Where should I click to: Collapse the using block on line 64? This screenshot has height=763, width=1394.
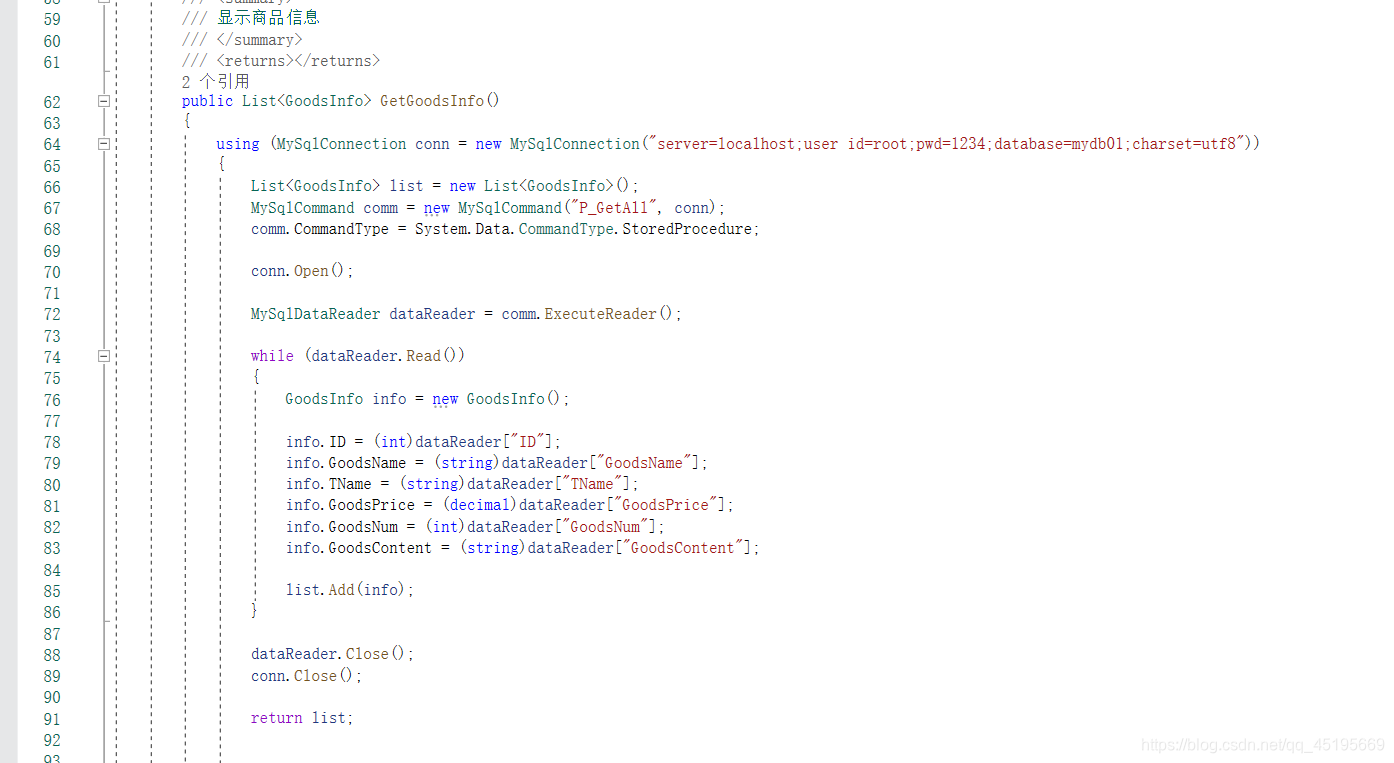pos(103,144)
